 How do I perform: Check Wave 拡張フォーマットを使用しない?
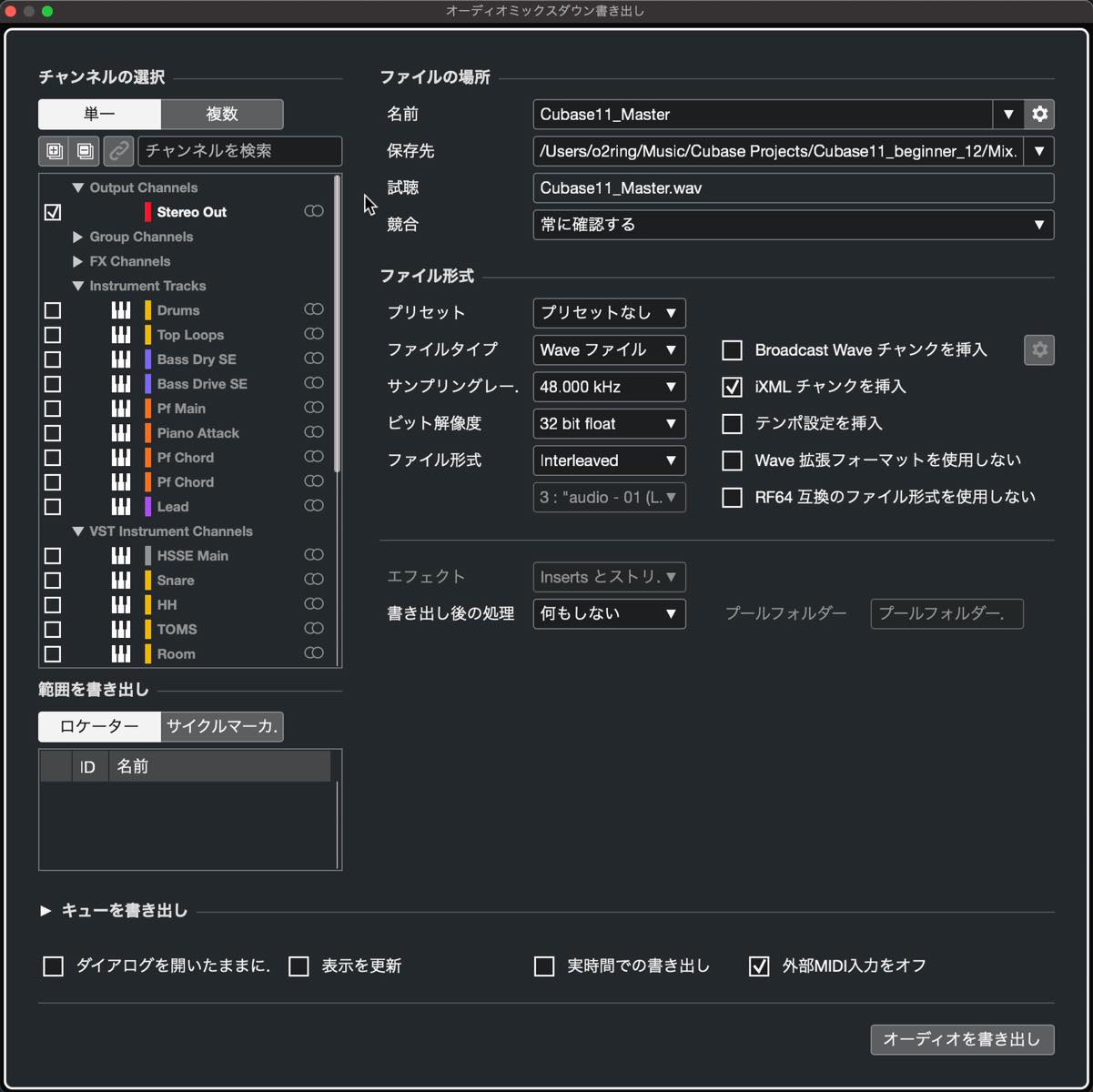[732, 460]
